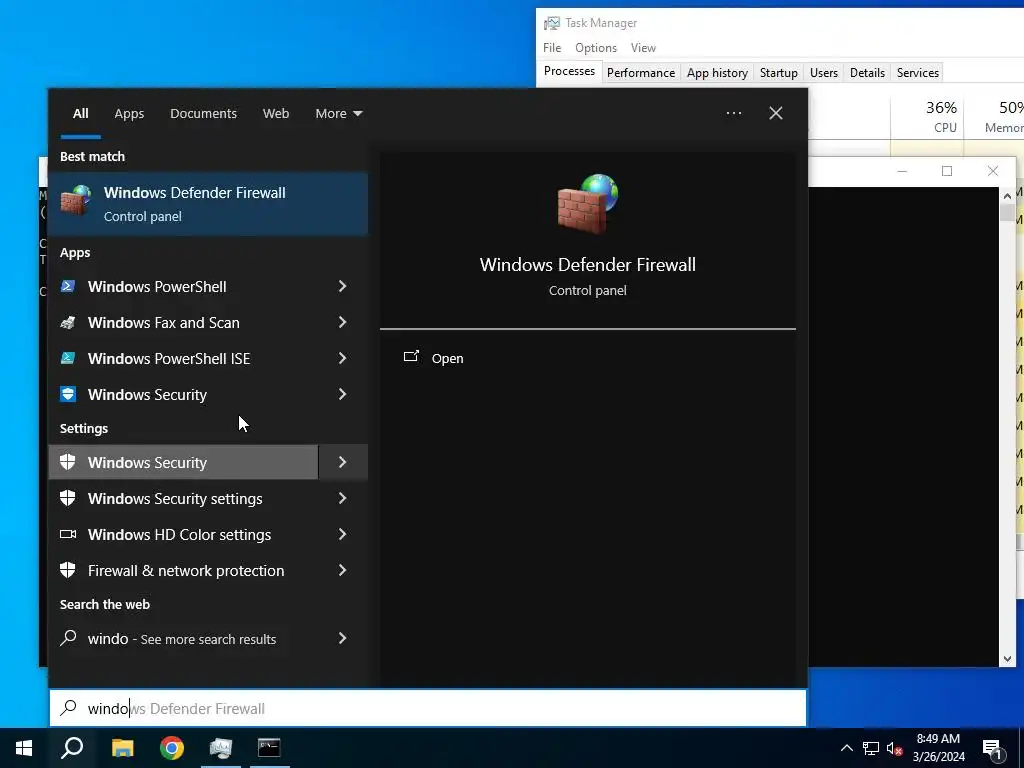Select the Apps search filter tab
Image resolution: width=1024 pixels, height=768 pixels.
129,114
